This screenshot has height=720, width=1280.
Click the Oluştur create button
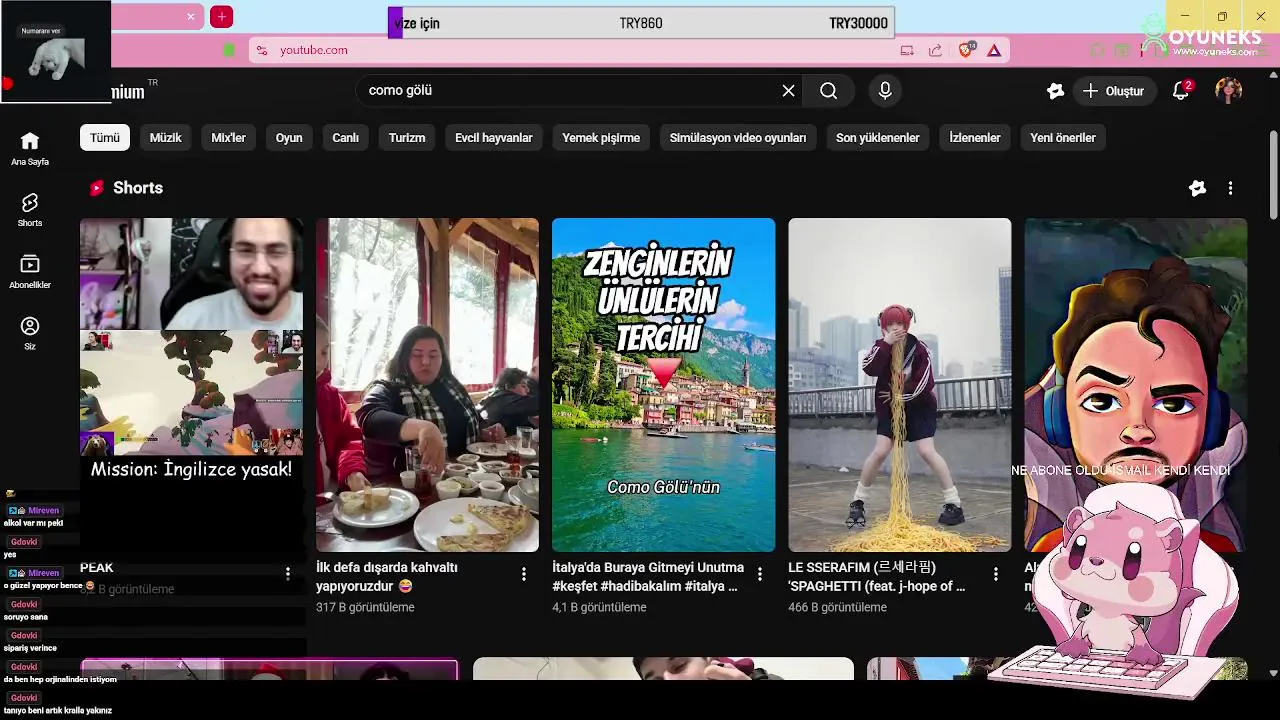point(1115,91)
